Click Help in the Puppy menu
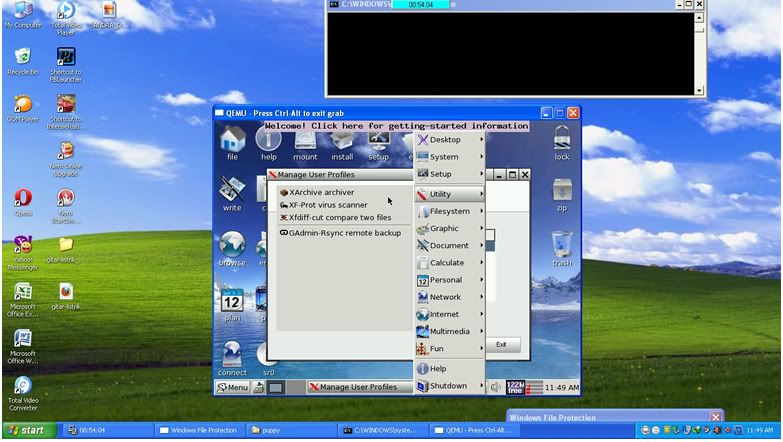The width and height of the screenshot is (783, 442). pyautogui.click(x=450, y=369)
